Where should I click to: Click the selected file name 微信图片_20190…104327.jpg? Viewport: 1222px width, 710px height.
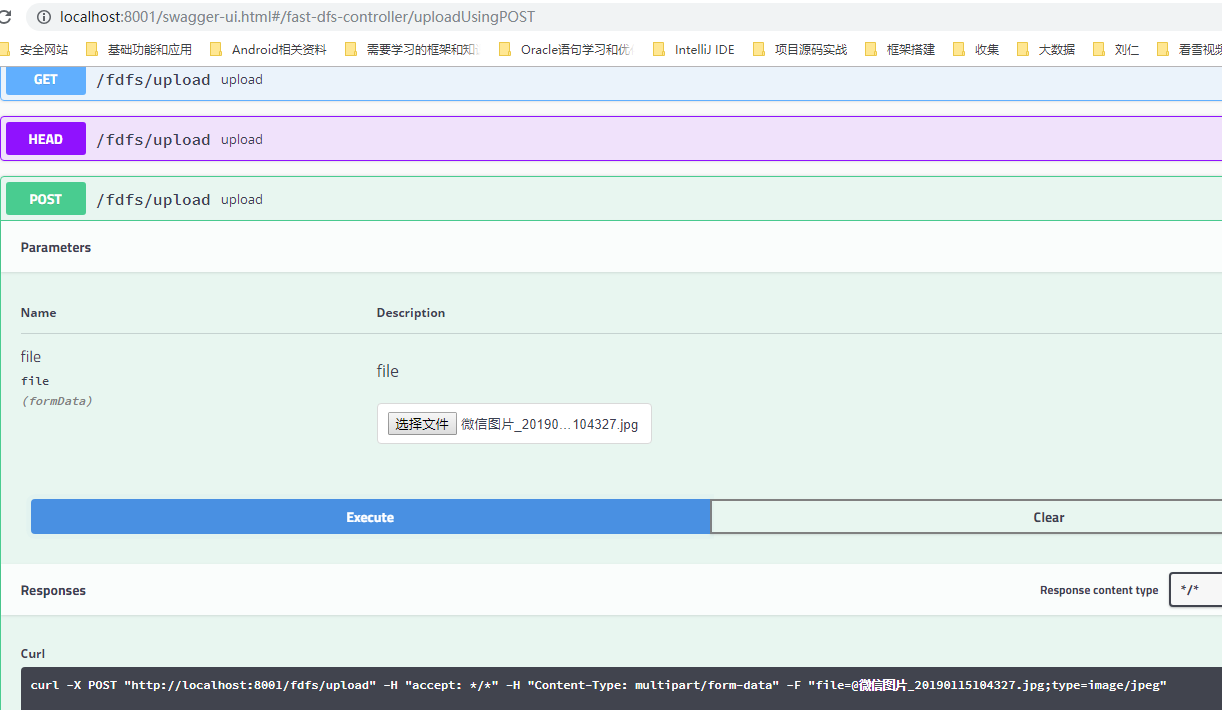[549, 424]
